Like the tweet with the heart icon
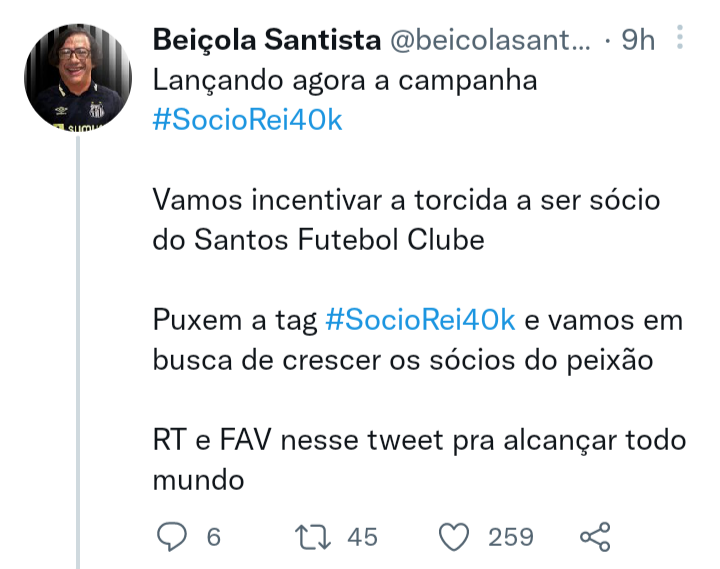720x569 pixels. [x=454, y=536]
